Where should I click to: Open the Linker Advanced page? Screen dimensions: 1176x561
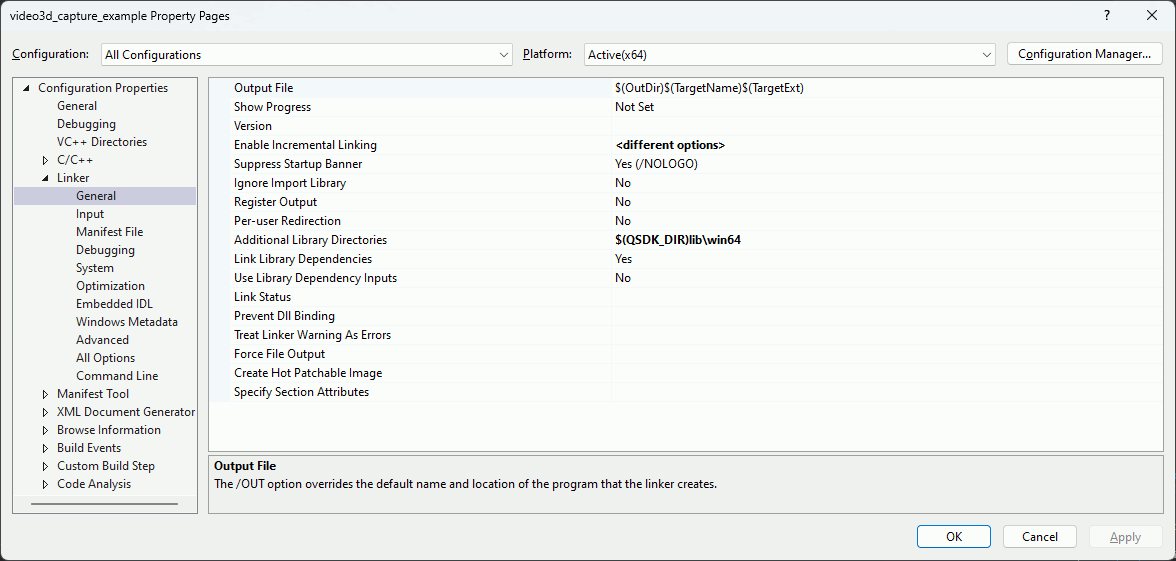tap(102, 340)
